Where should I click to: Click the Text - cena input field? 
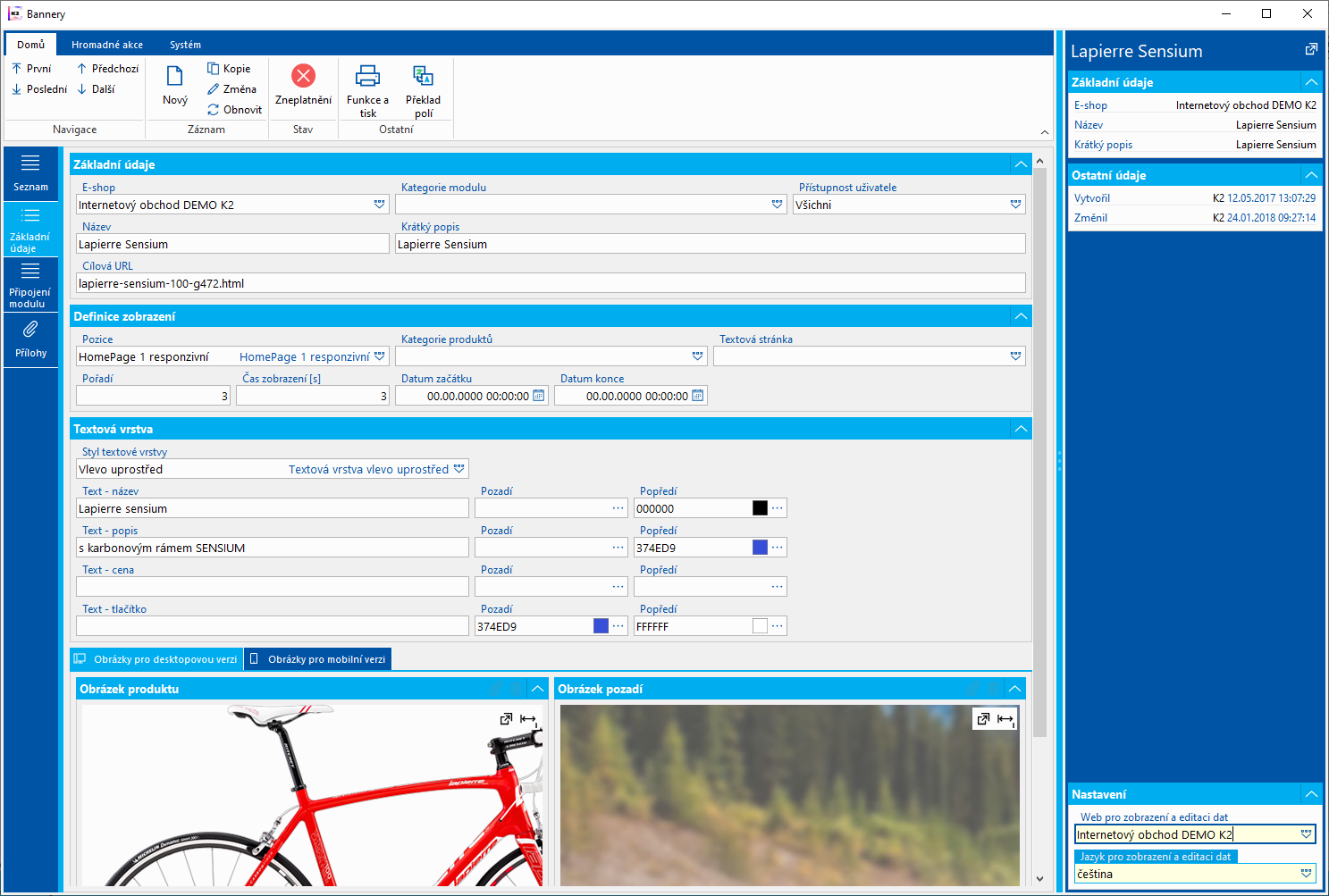tap(273, 587)
